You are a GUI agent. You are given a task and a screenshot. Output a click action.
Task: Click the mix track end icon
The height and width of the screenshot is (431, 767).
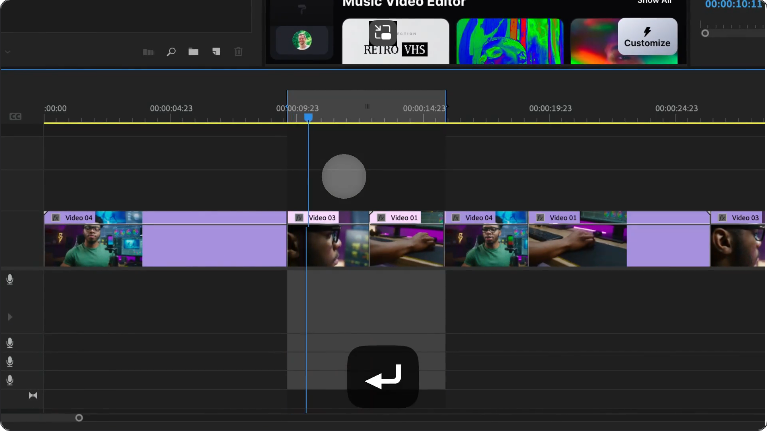click(x=32, y=396)
